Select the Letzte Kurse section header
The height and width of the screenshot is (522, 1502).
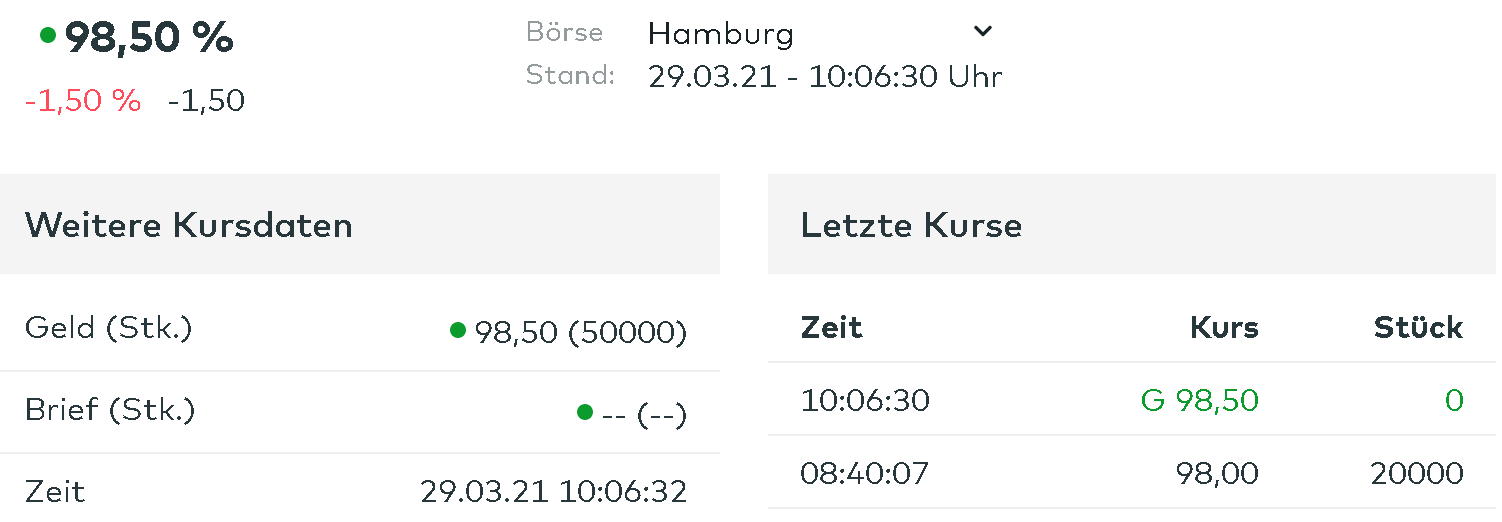point(911,225)
